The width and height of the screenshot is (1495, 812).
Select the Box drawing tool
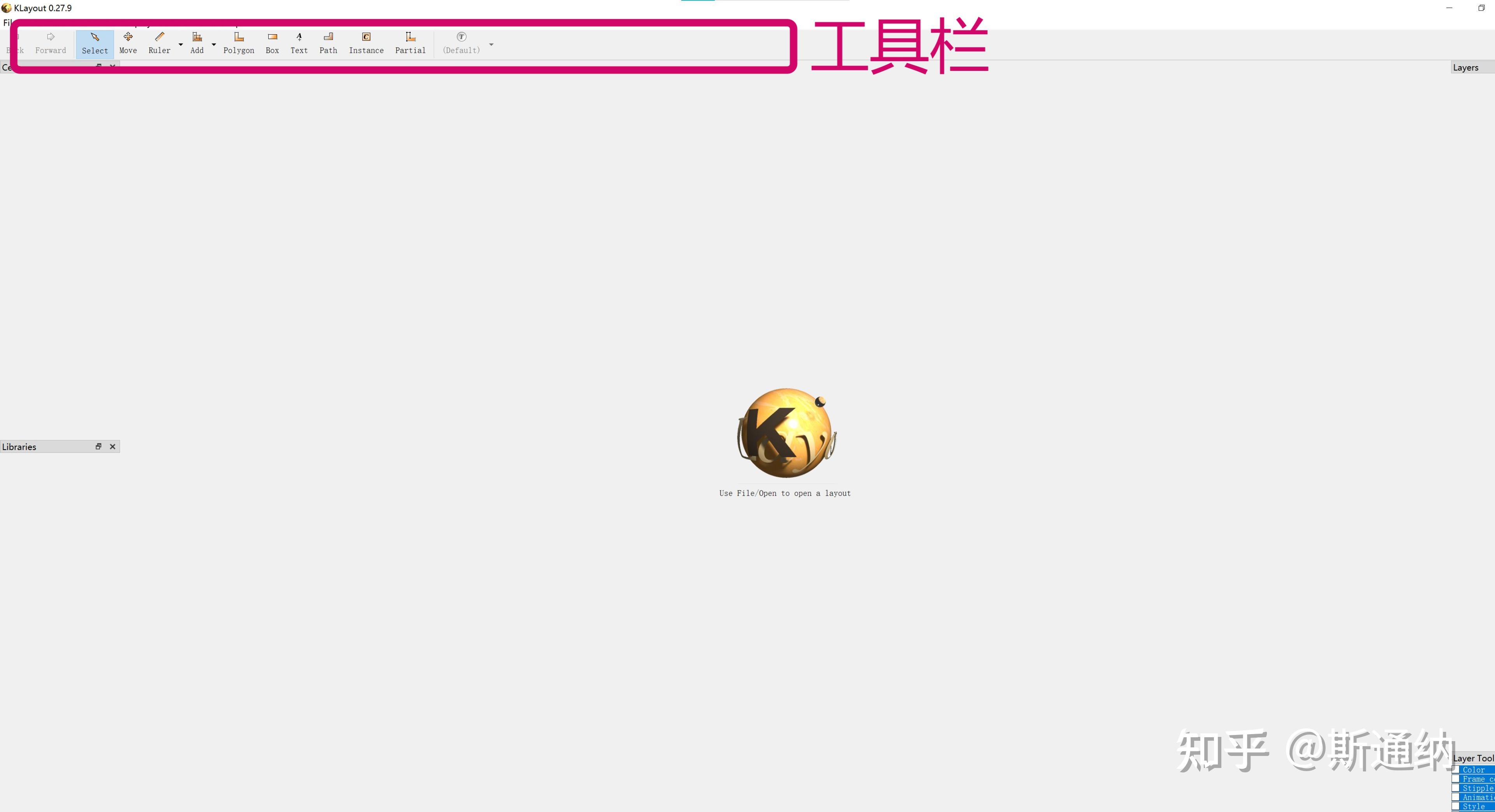coord(272,43)
